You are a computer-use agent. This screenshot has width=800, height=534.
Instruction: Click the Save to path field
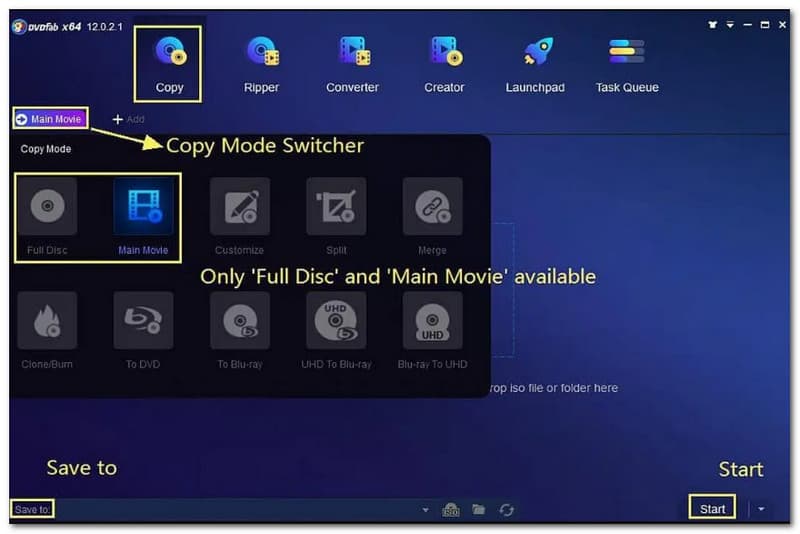[x=237, y=510]
